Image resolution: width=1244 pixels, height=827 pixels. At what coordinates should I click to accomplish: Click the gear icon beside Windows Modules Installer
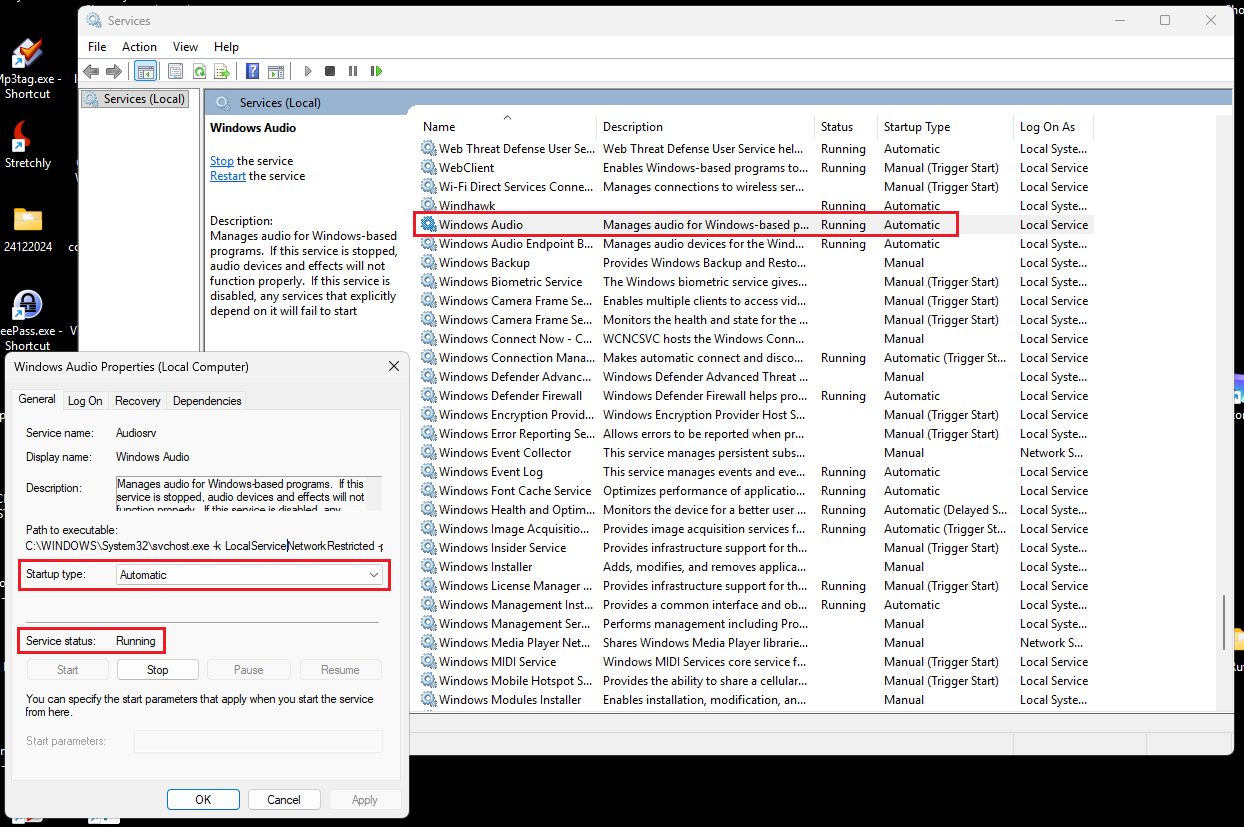pos(429,700)
